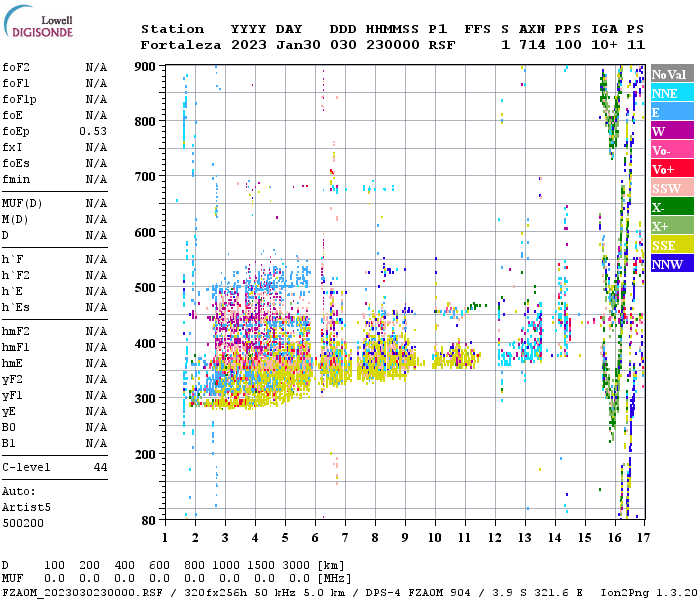The height and width of the screenshot is (600, 700).
Task: Select the NoVal gray legend swatch
Action: coord(672,74)
